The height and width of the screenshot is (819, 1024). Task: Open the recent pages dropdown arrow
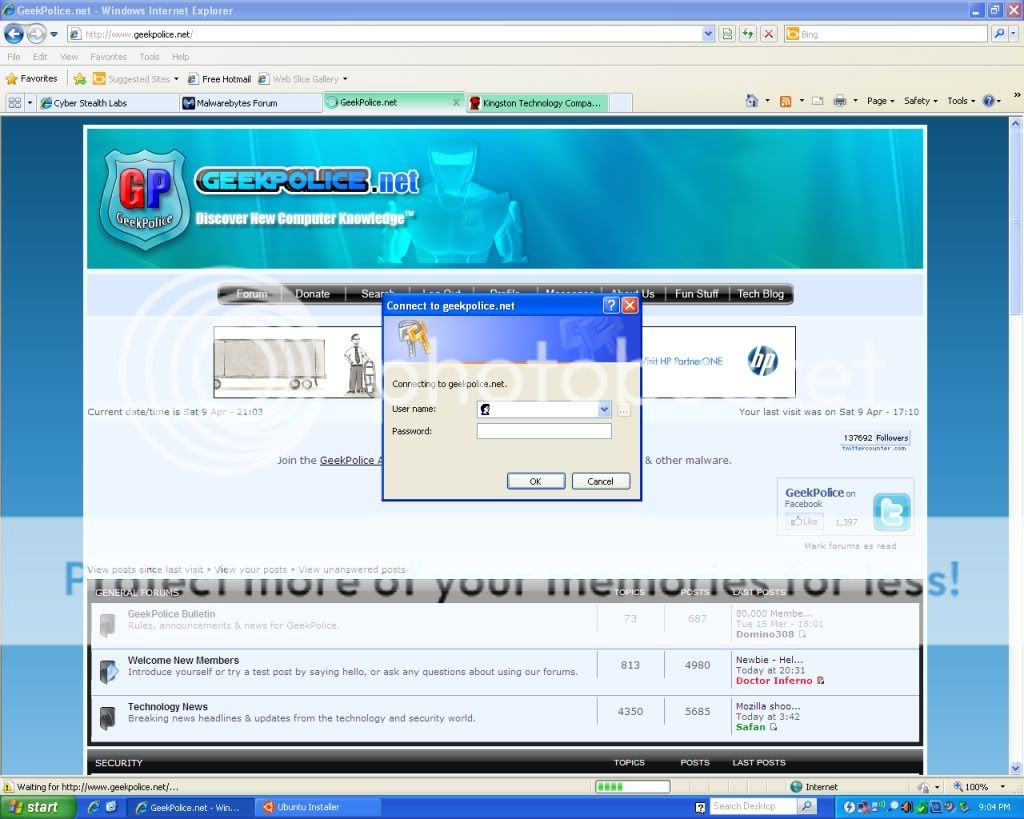(54, 34)
